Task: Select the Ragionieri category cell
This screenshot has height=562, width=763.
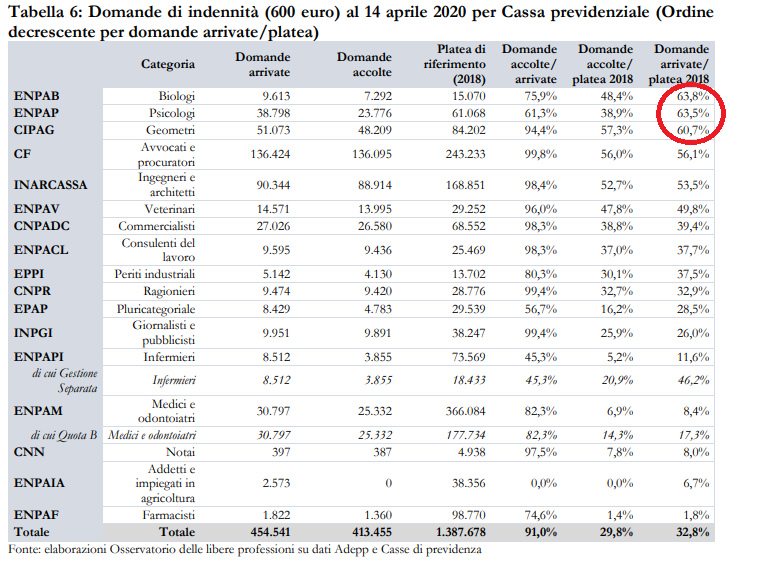Action: point(170,291)
